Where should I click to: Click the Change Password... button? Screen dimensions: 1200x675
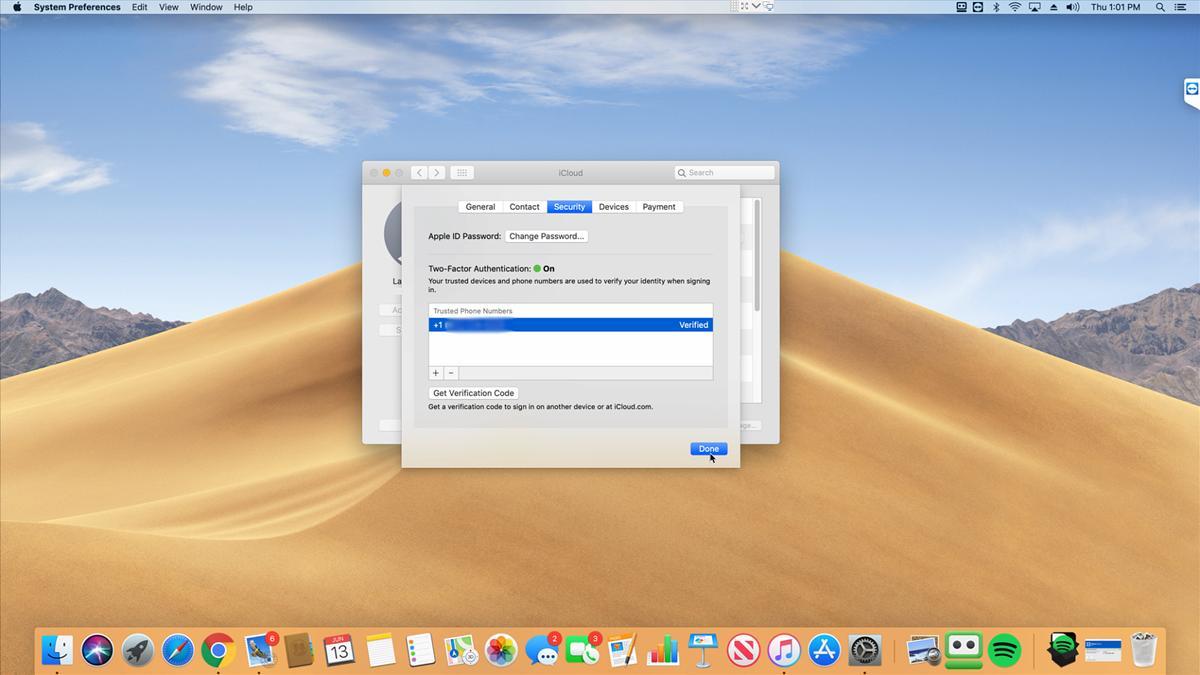pyautogui.click(x=546, y=236)
